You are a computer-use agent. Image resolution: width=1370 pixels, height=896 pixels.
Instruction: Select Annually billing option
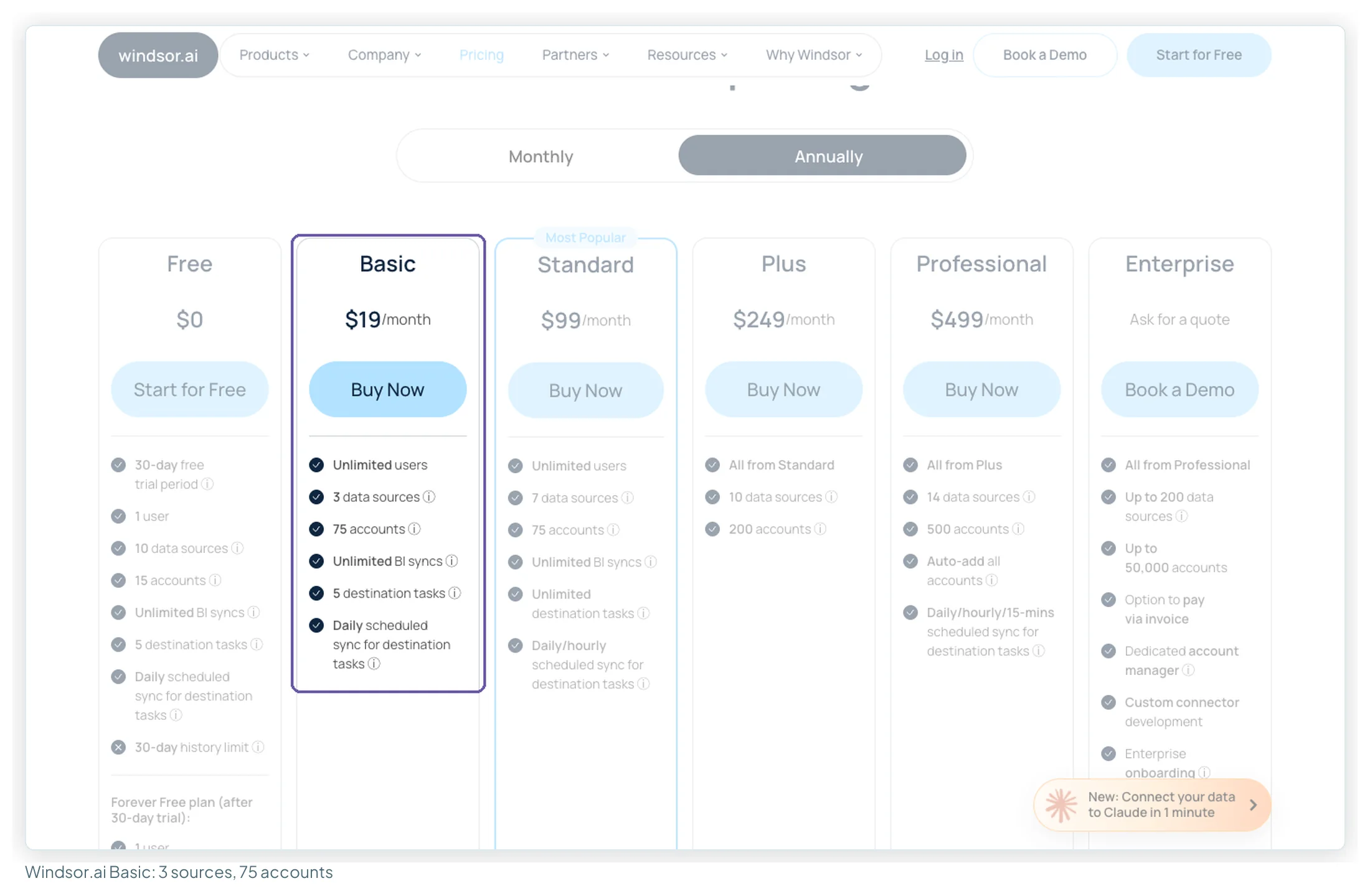click(822, 156)
